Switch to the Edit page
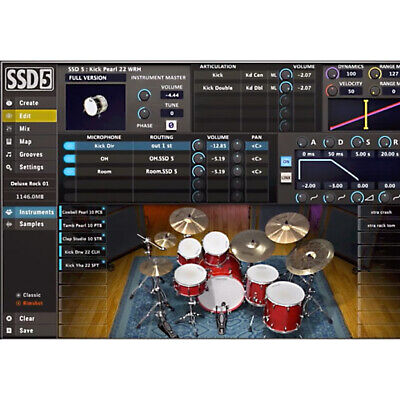The height and width of the screenshot is (400, 400). [29, 116]
